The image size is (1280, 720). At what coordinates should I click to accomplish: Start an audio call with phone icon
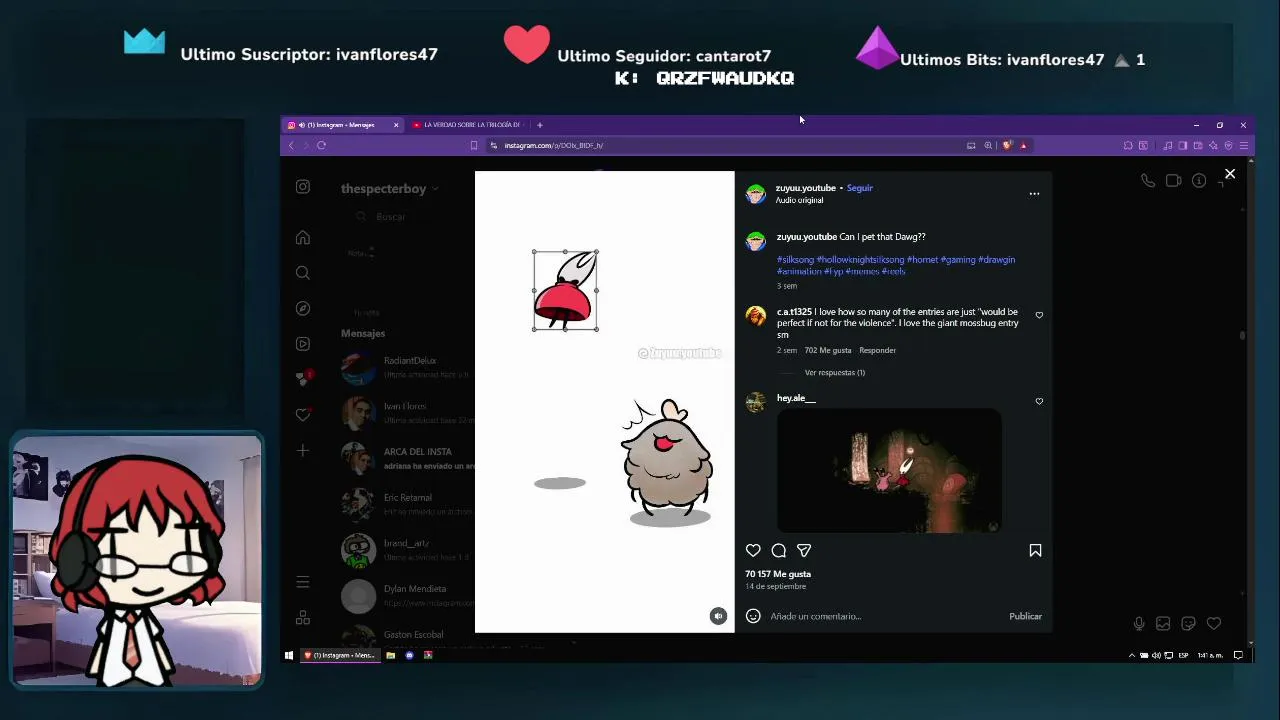click(x=1148, y=181)
